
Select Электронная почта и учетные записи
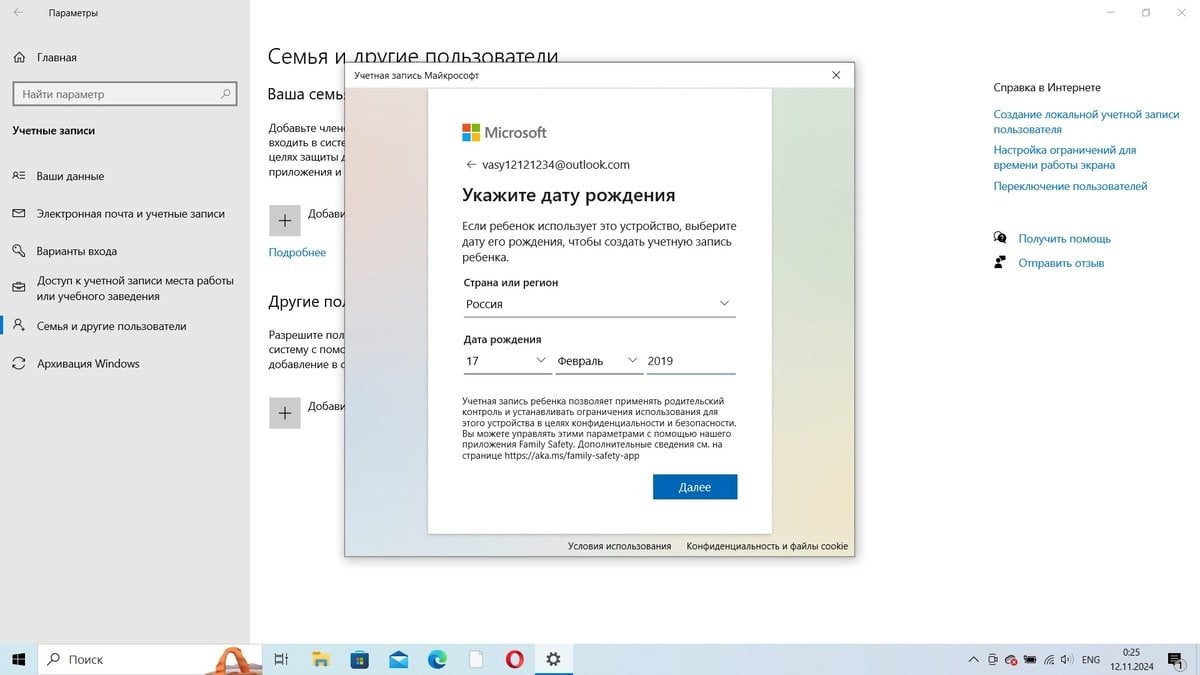pyautogui.click(x=124, y=214)
